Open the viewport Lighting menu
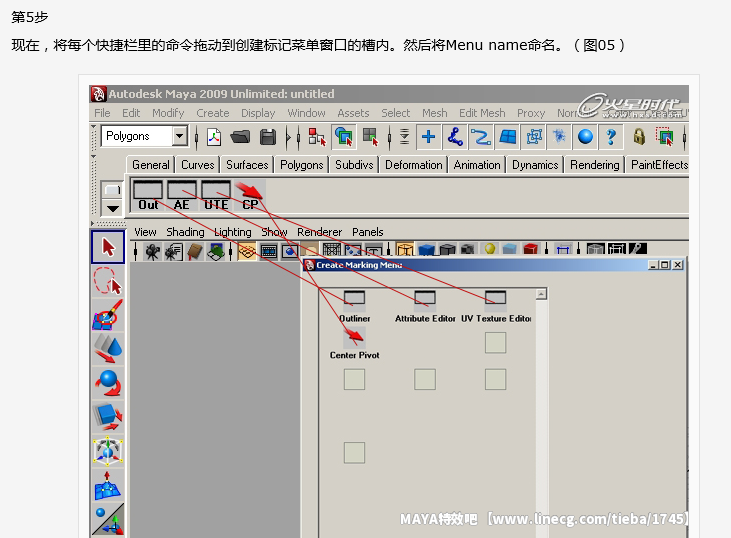This screenshot has width=731, height=538. [x=233, y=232]
